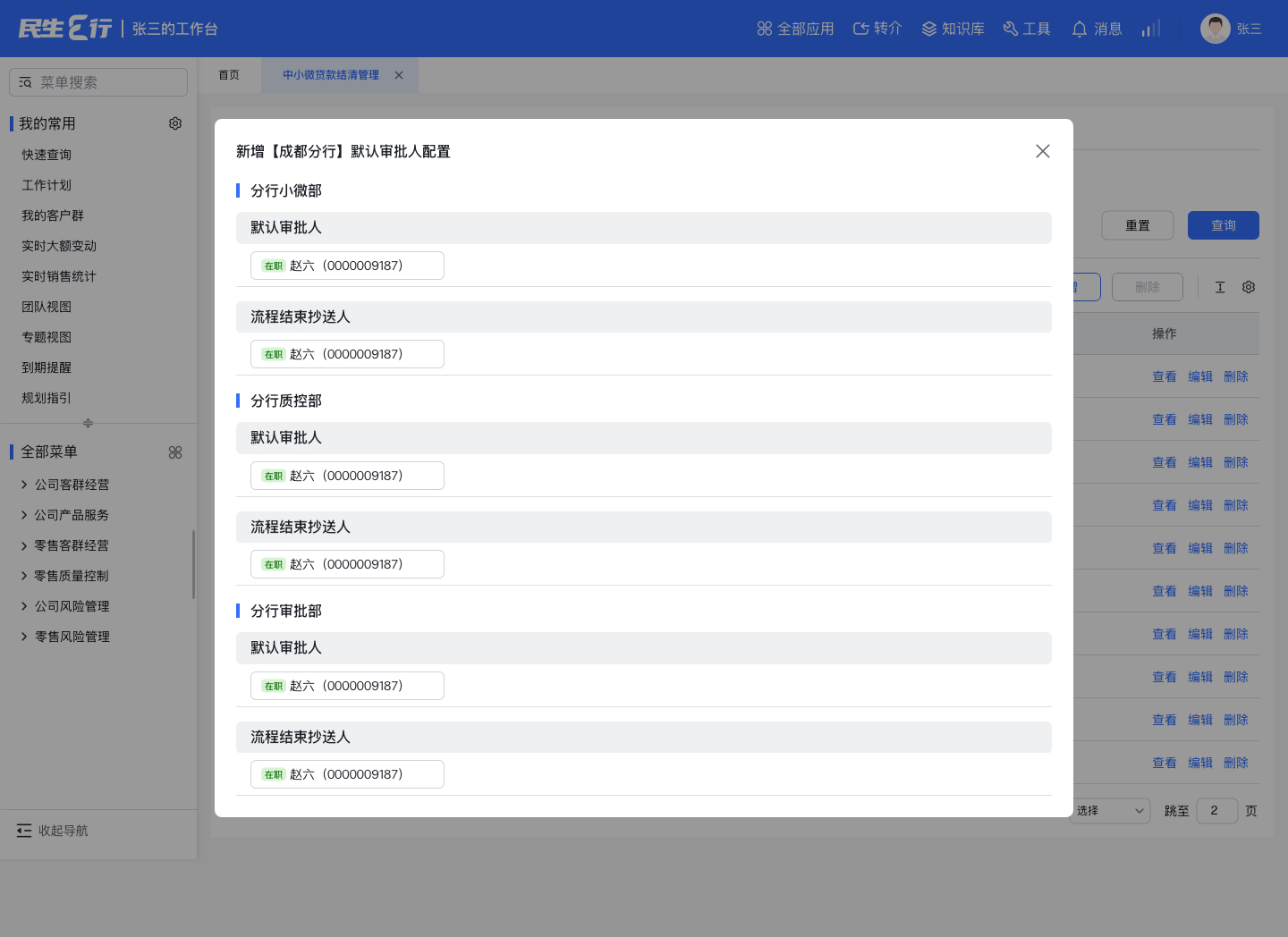Image resolution: width=1288 pixels, height=937 pixels.
Task: Click the 民生E行 logo
Action: pos(65,29)
